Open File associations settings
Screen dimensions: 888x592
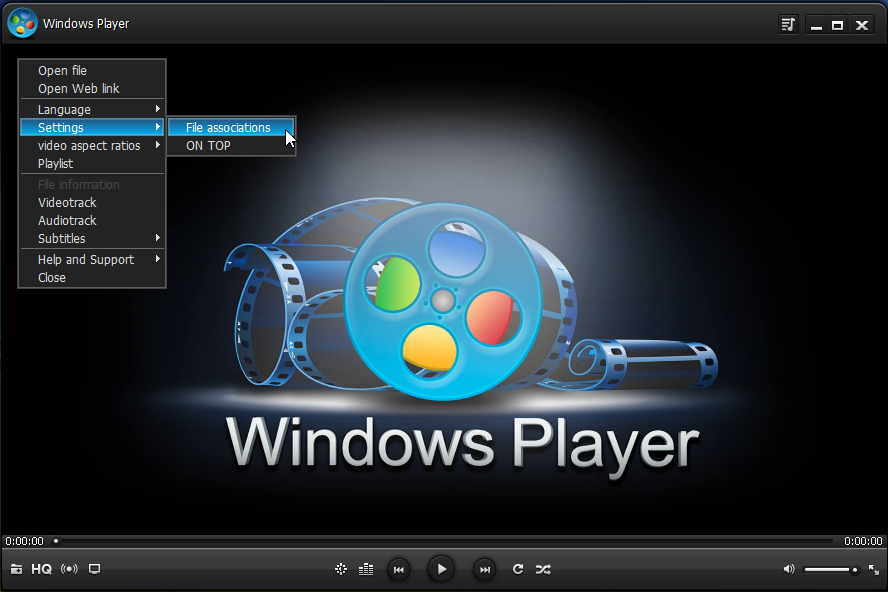[231, 127]
